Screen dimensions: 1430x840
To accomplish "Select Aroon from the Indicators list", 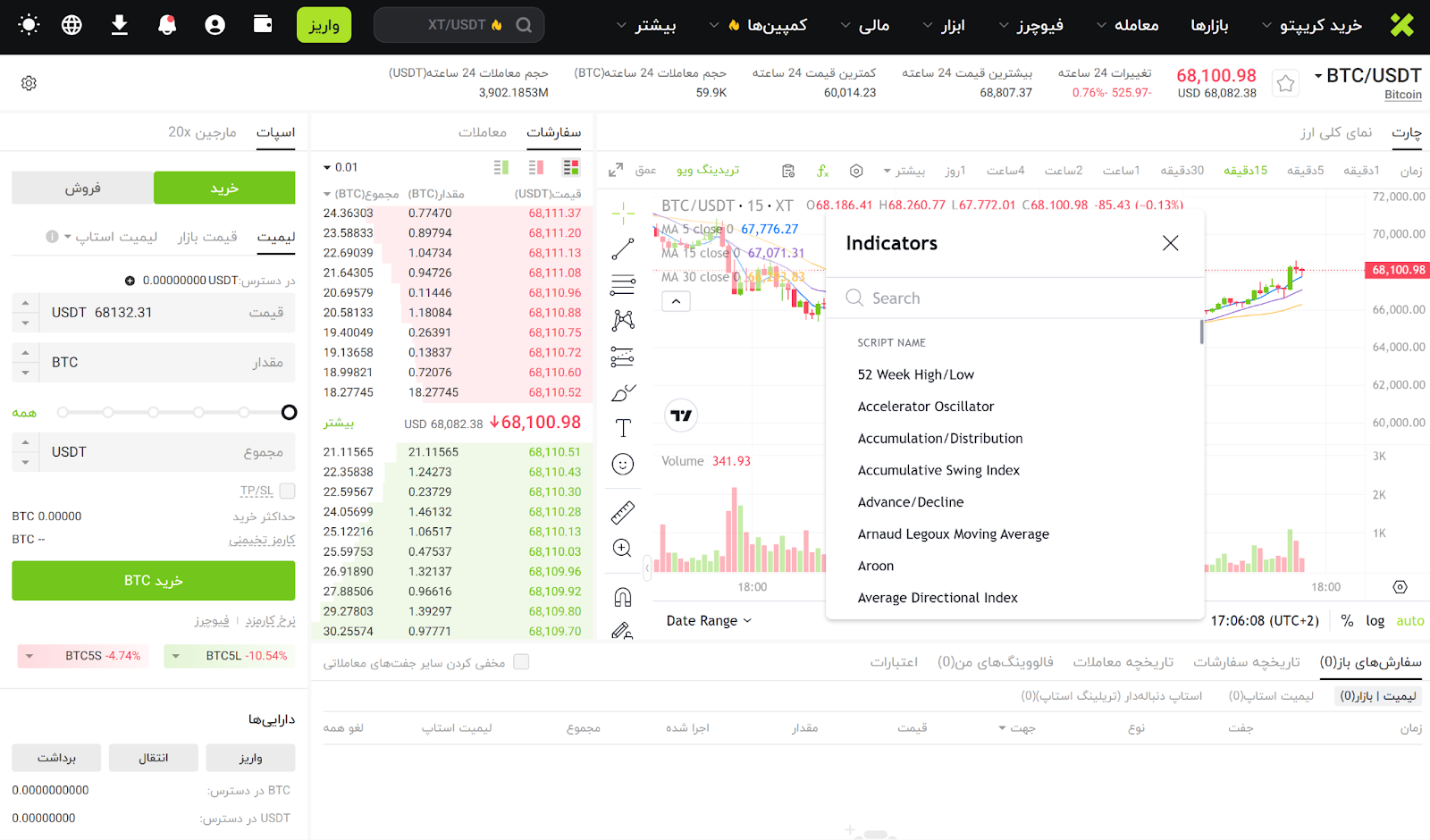I will 876,566.
